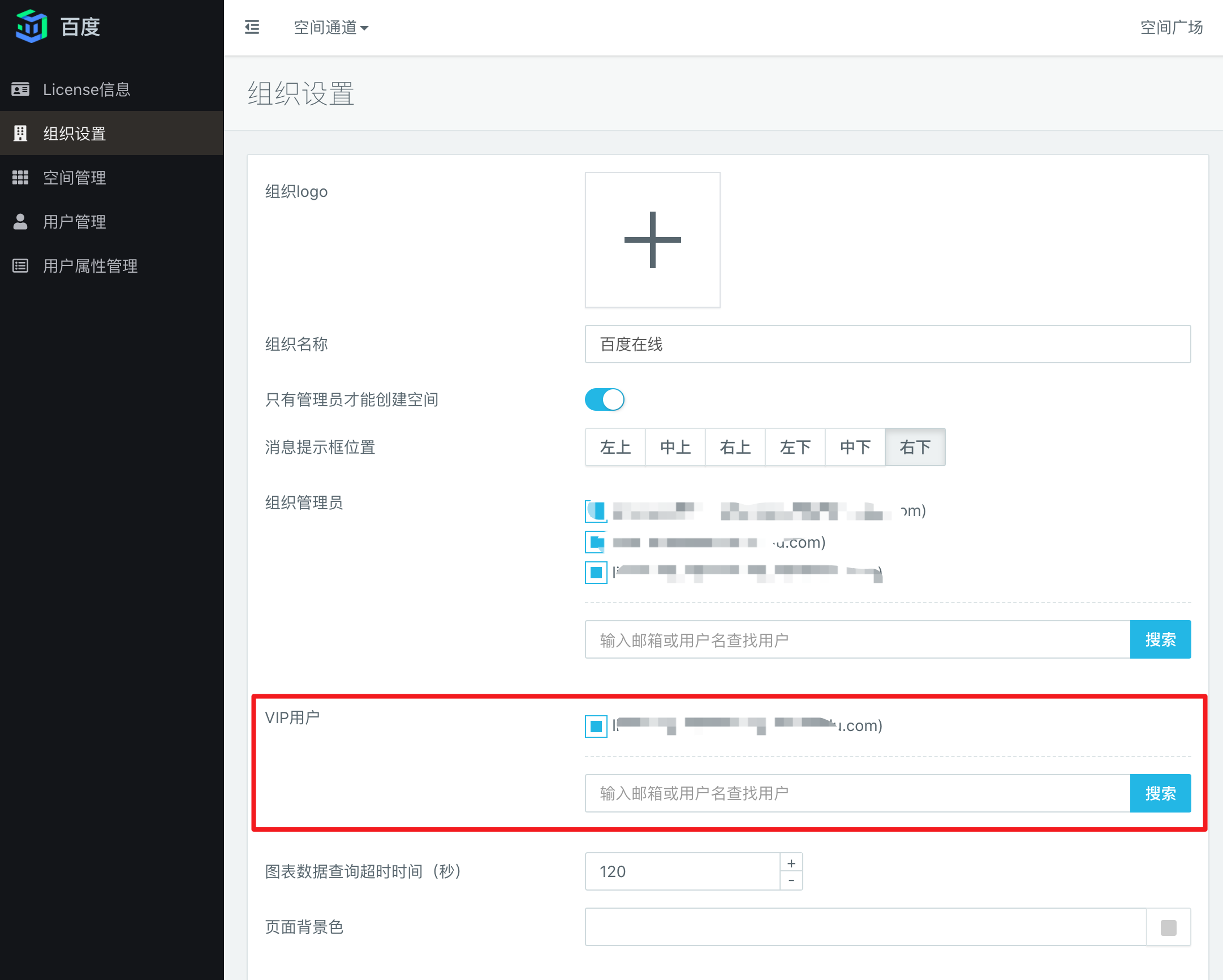Upload logo via the plus icon box
Screen dimensions: 1223x980
coord(652,239)
